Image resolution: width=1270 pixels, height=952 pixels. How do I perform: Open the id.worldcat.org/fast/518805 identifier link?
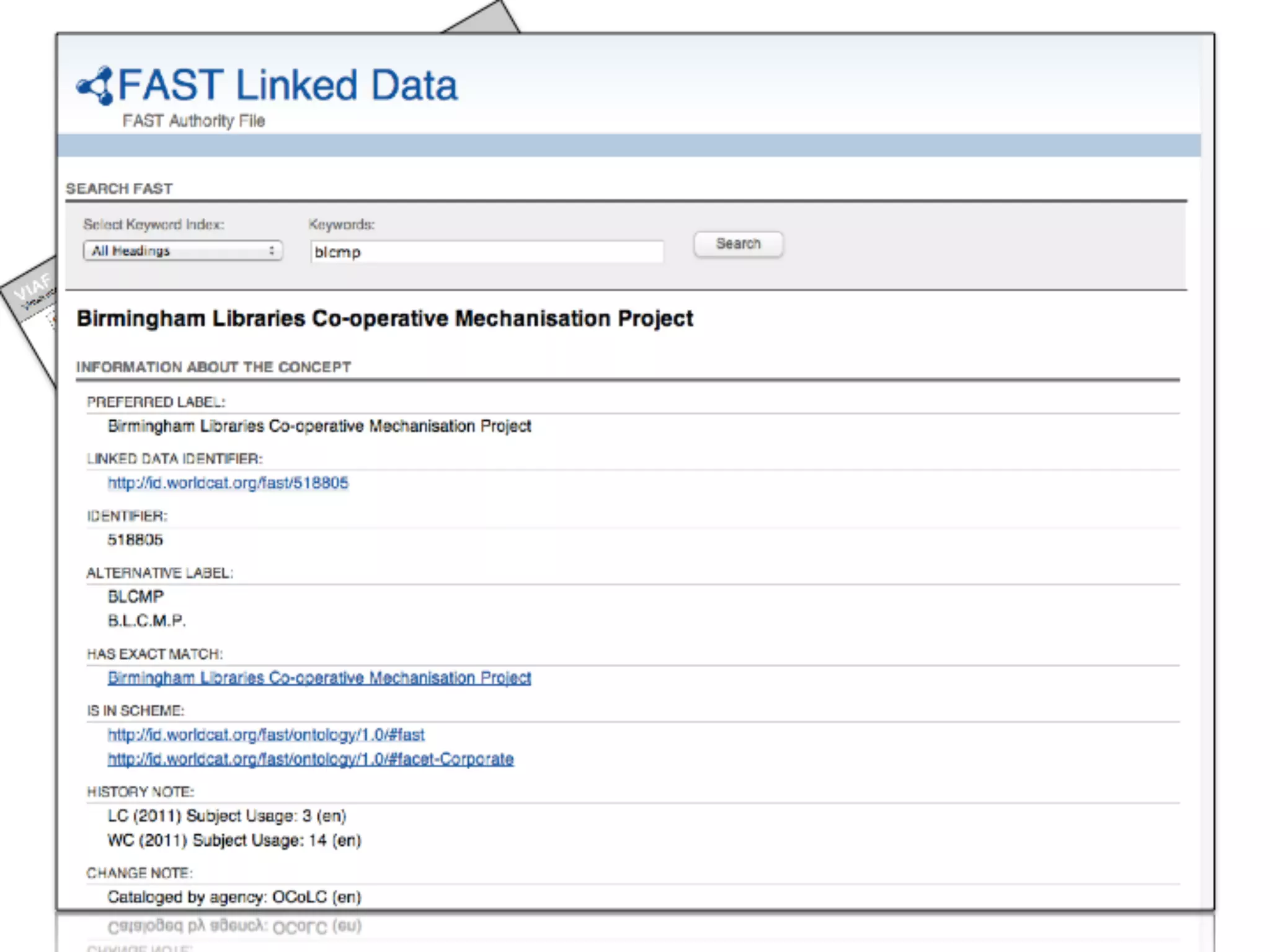point(228,483)
